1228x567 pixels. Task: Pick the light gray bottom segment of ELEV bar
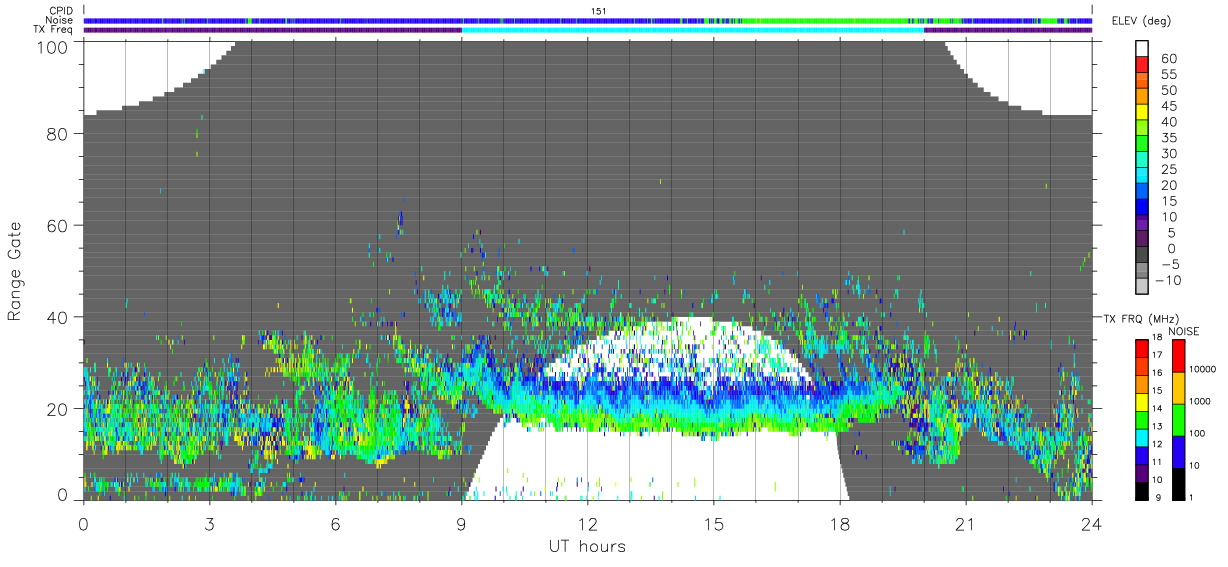pyautogui.click(x=1142, y=287)
